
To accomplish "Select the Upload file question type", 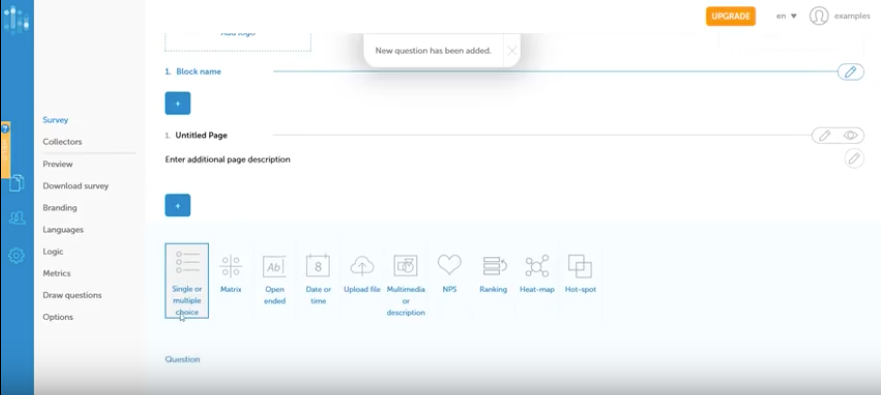I will (362, 274).
